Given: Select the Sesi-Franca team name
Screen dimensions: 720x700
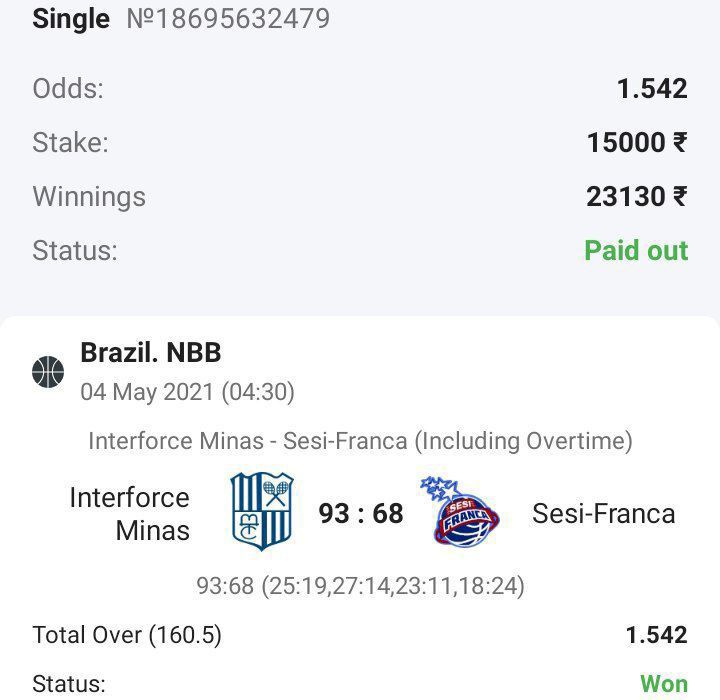Looking at the screenshot, I should 603,514.
